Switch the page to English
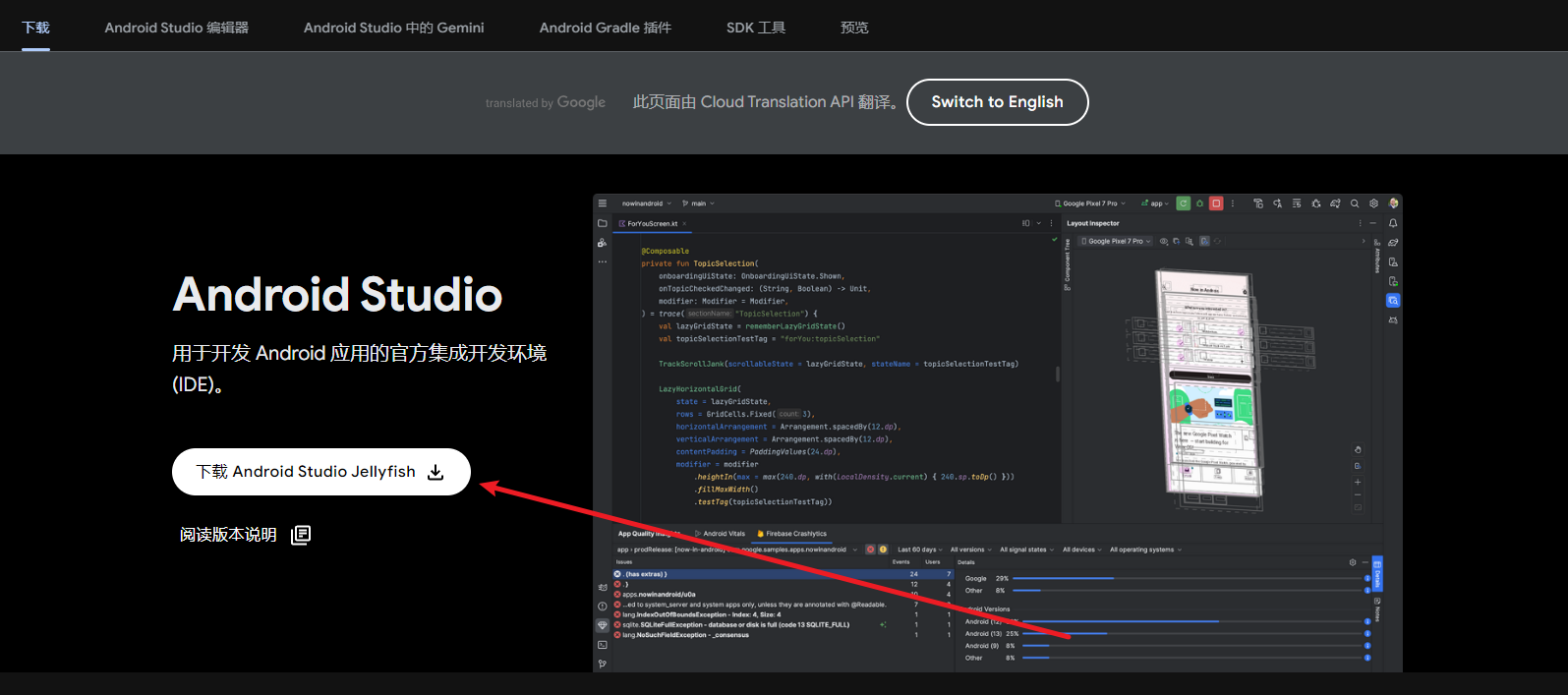This screenshot has width=1568, height=695. click(x=997, y=102)
